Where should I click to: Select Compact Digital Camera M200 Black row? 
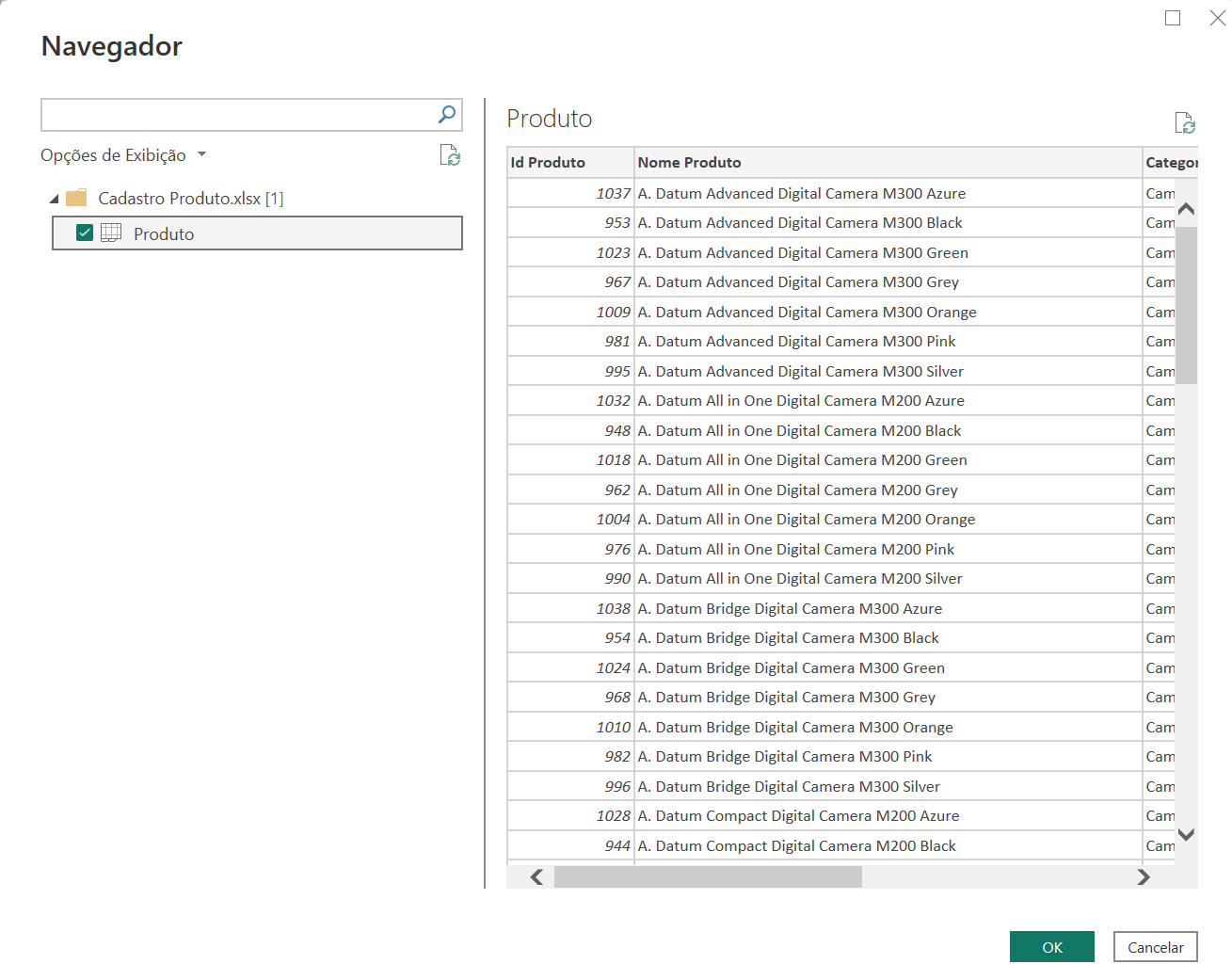click(840, 845)
